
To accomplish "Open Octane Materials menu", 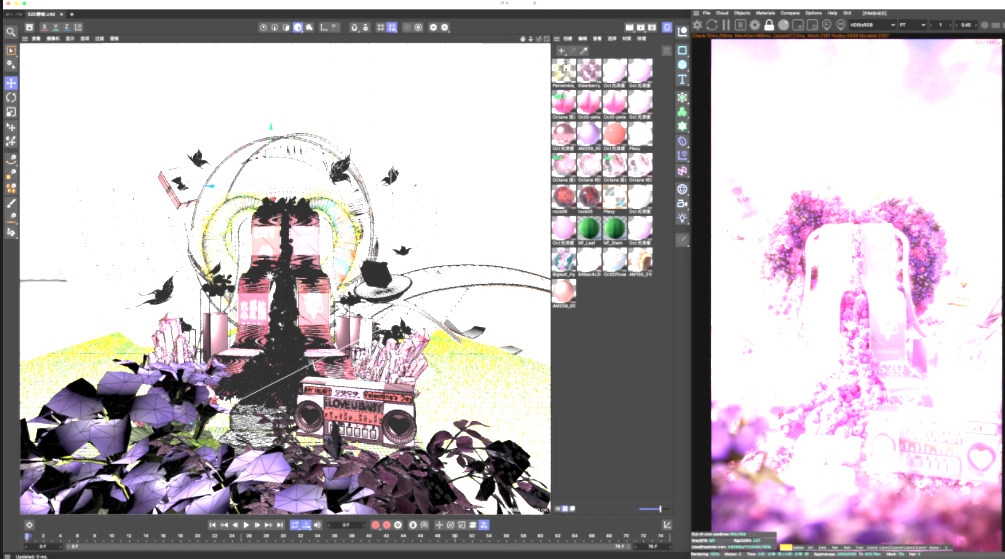I will click(765, 13).
